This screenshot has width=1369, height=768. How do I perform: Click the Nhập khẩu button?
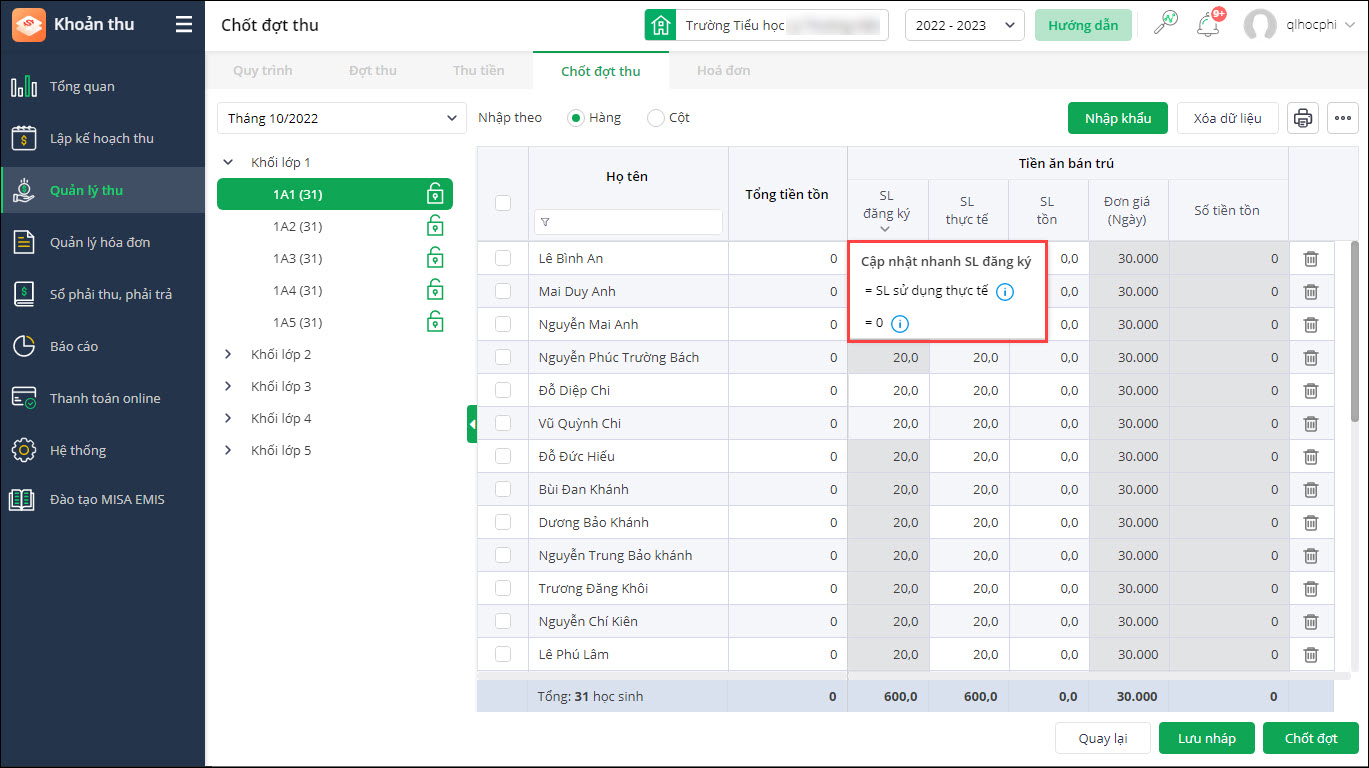click(1117, 118)
